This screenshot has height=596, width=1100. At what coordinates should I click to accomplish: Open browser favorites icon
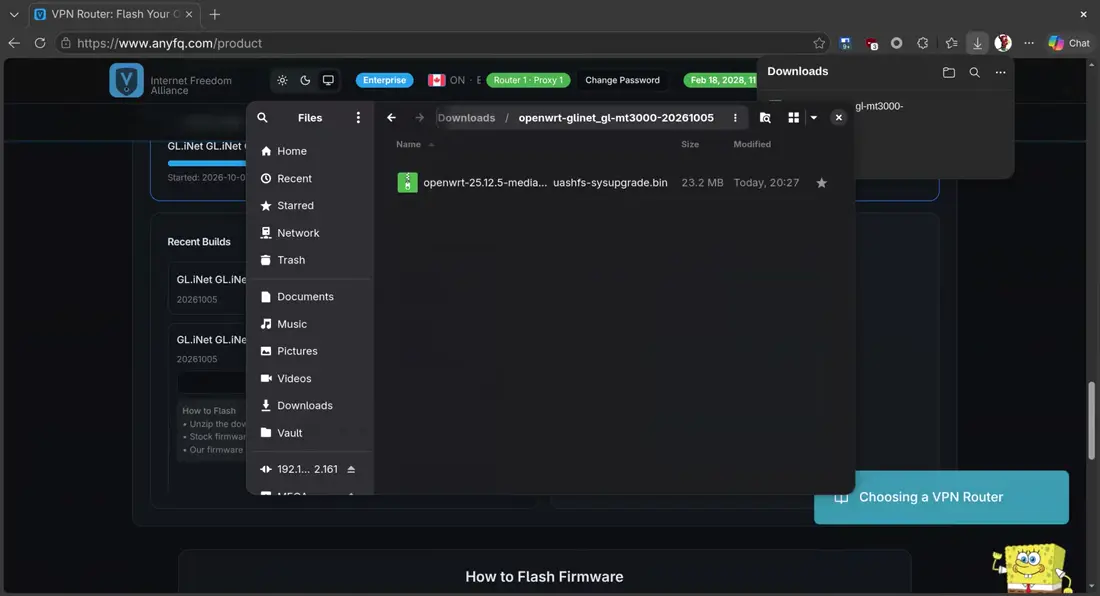coord(951,43)
